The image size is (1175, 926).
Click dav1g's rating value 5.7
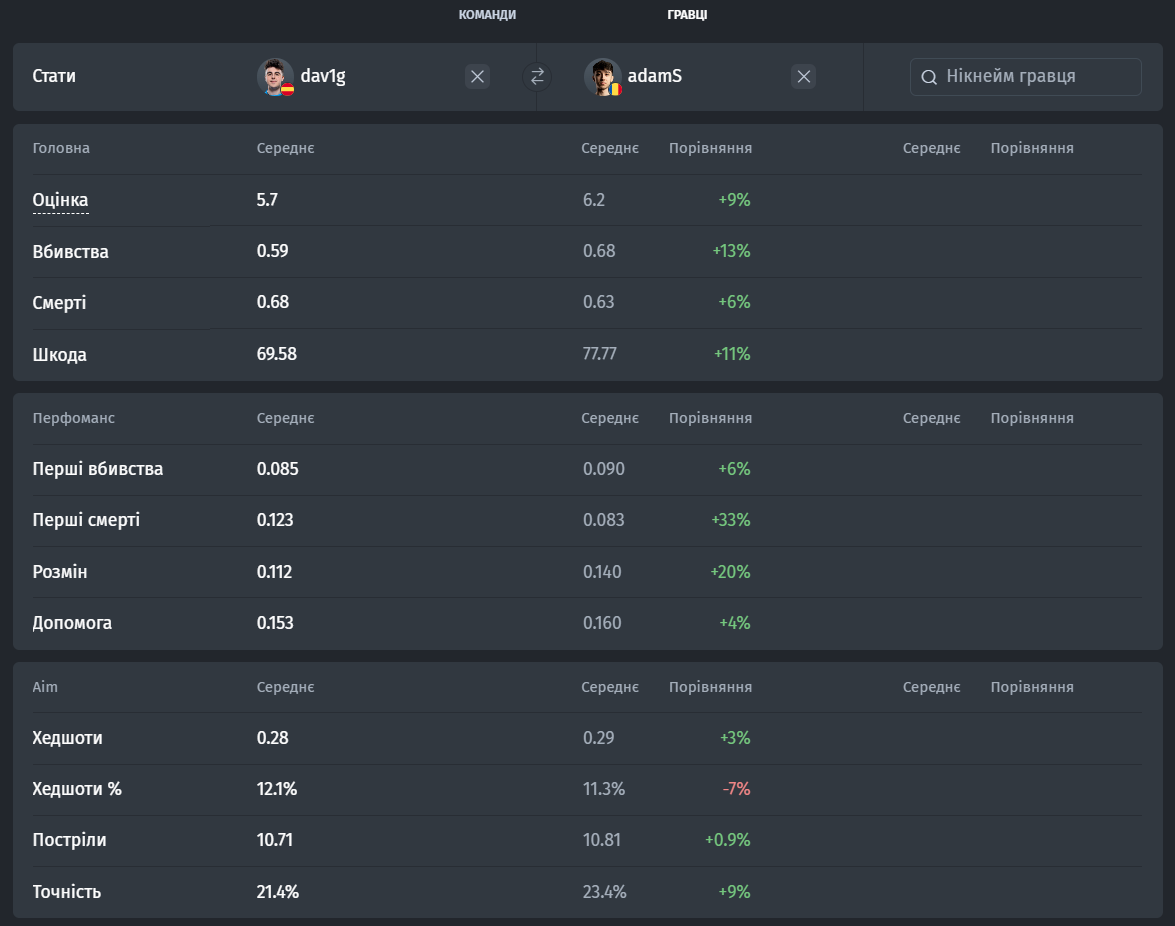click(x=267, y=200)
